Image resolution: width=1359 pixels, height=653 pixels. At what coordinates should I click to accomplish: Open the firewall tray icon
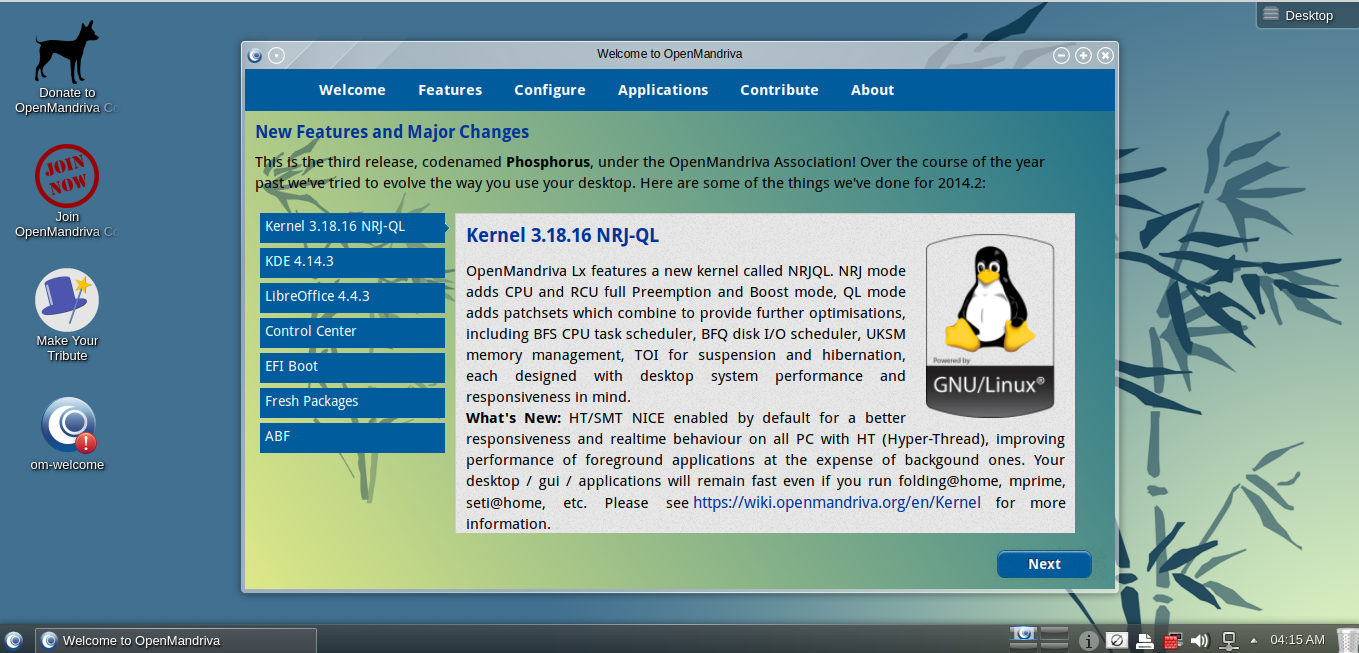pos(1173,640)
